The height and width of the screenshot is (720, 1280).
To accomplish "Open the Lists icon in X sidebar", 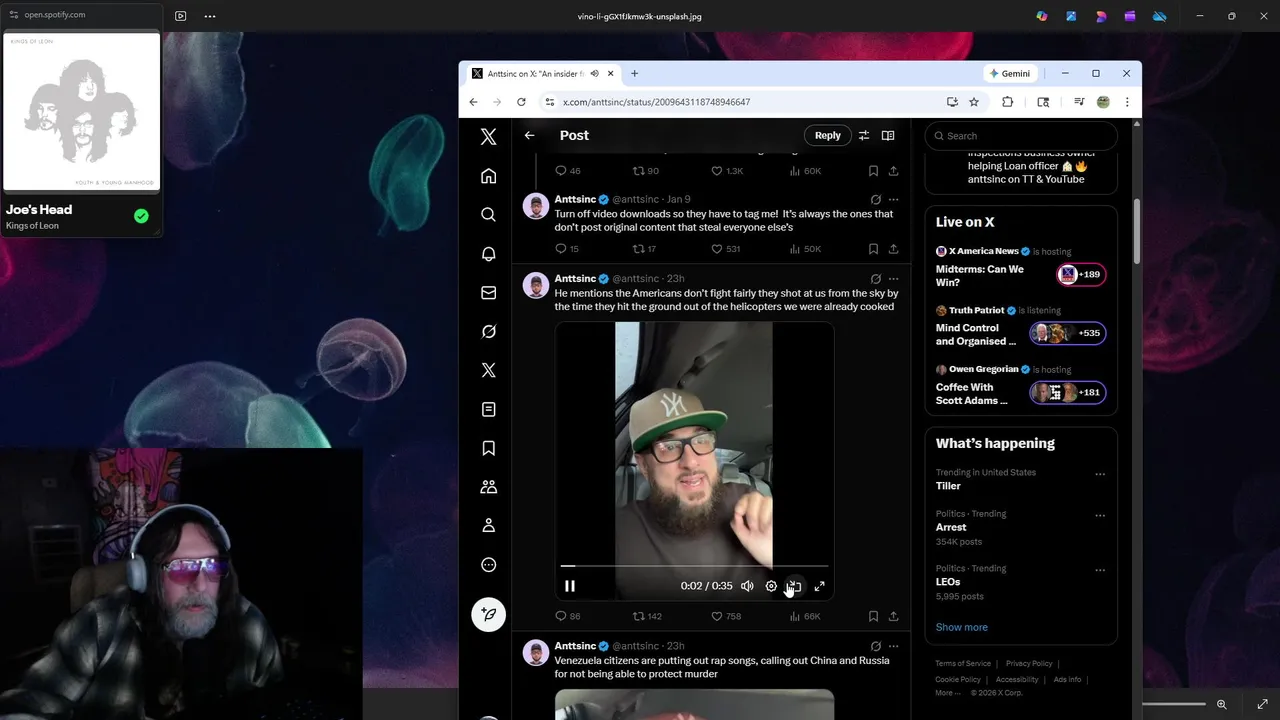I will [x=488, y=409].
